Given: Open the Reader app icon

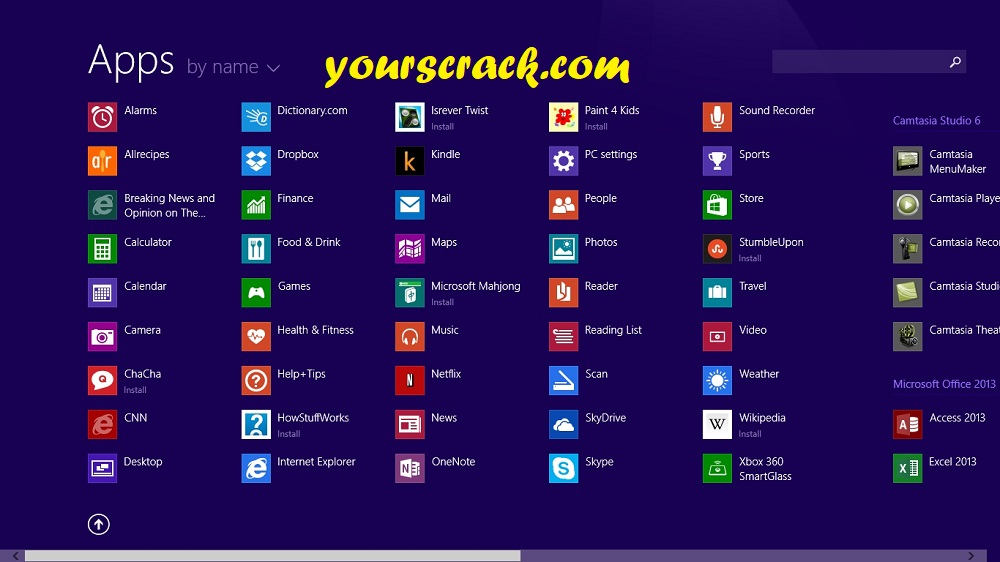Looking at the screenshot, I should 563,293.
